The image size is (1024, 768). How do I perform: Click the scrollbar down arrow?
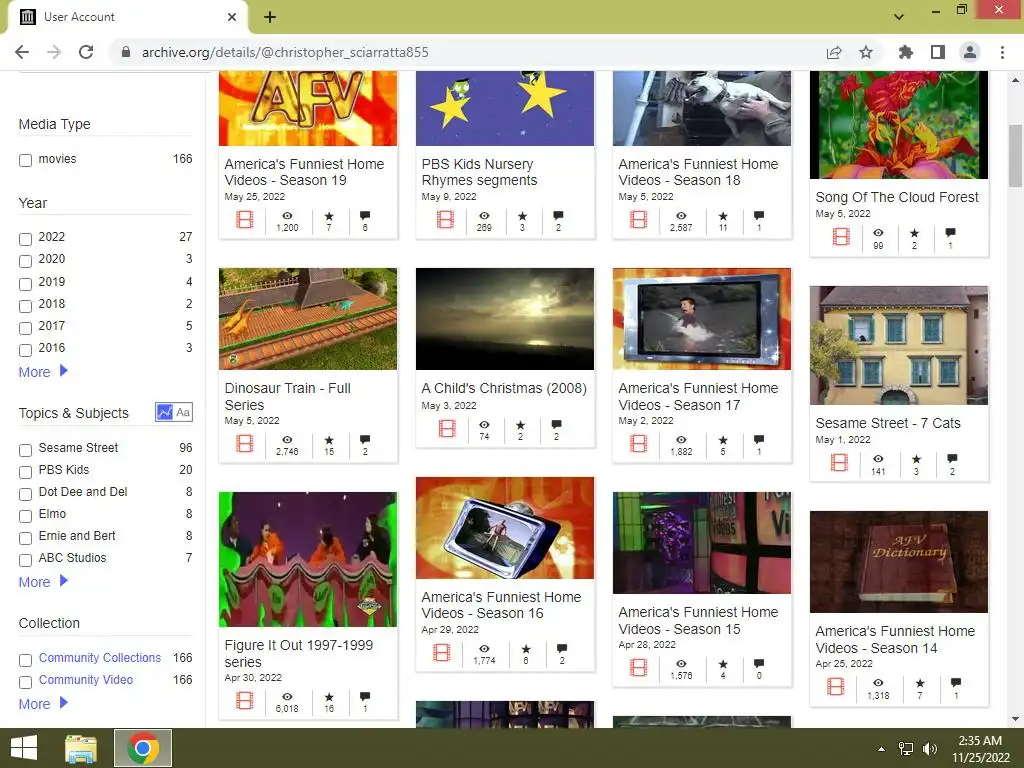1015,720
